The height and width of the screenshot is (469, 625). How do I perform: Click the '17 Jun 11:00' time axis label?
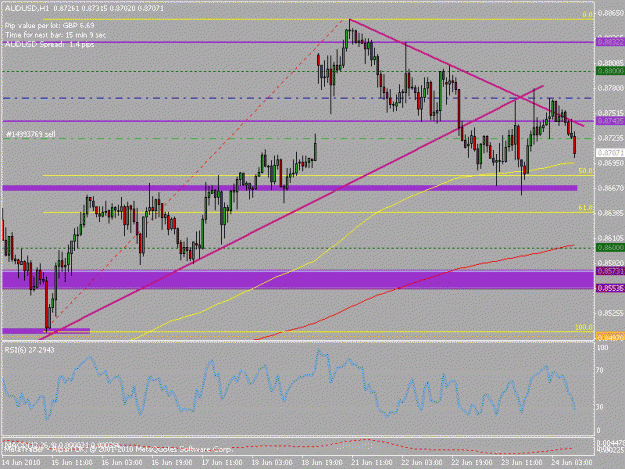222,462
